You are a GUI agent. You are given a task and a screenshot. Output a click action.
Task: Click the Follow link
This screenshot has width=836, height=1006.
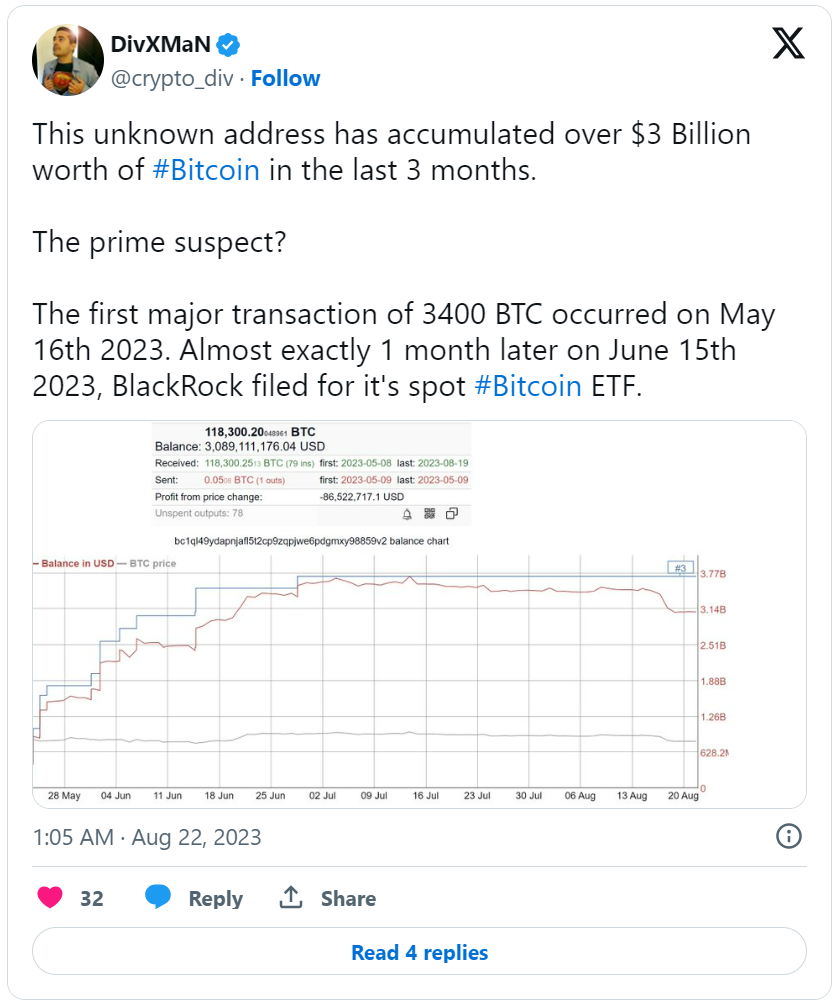click(286, 78)
